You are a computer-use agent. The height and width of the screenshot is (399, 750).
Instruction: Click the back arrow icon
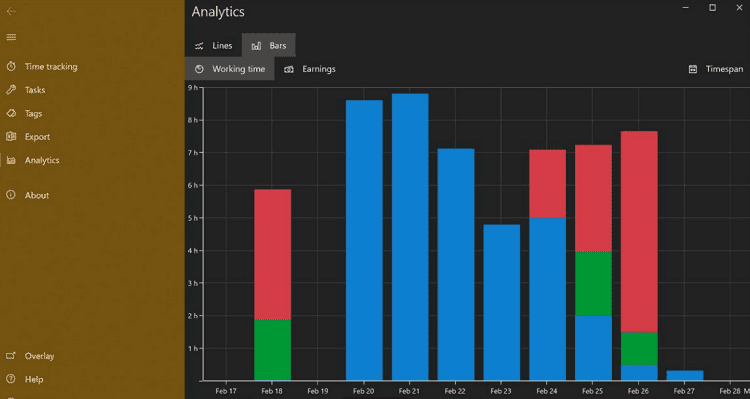(11, 11)
